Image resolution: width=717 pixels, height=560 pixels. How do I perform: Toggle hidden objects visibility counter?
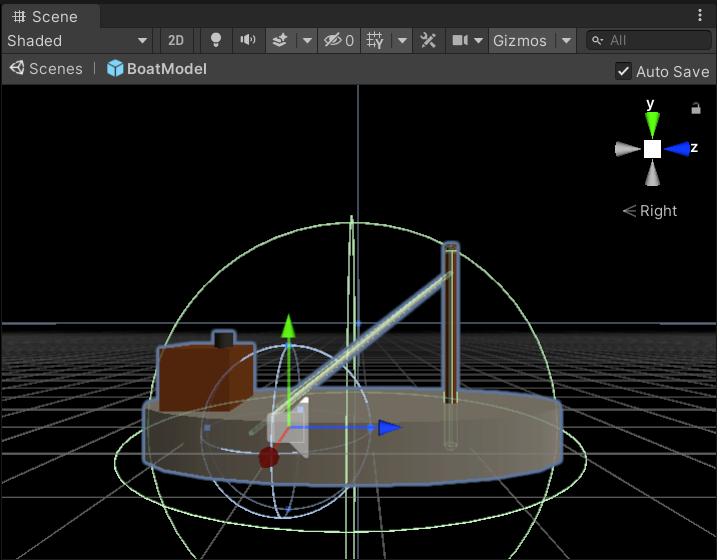pos(339,41)
